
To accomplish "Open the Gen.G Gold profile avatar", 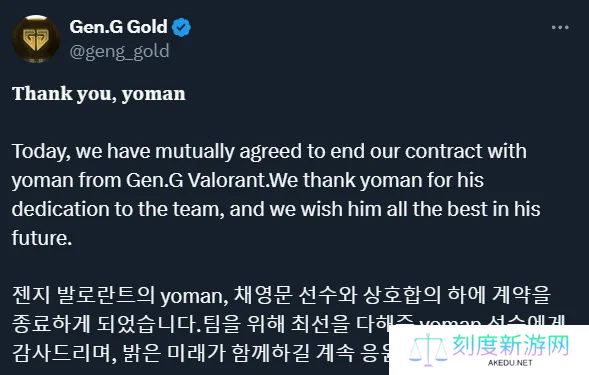I will [x=36, y=39].
